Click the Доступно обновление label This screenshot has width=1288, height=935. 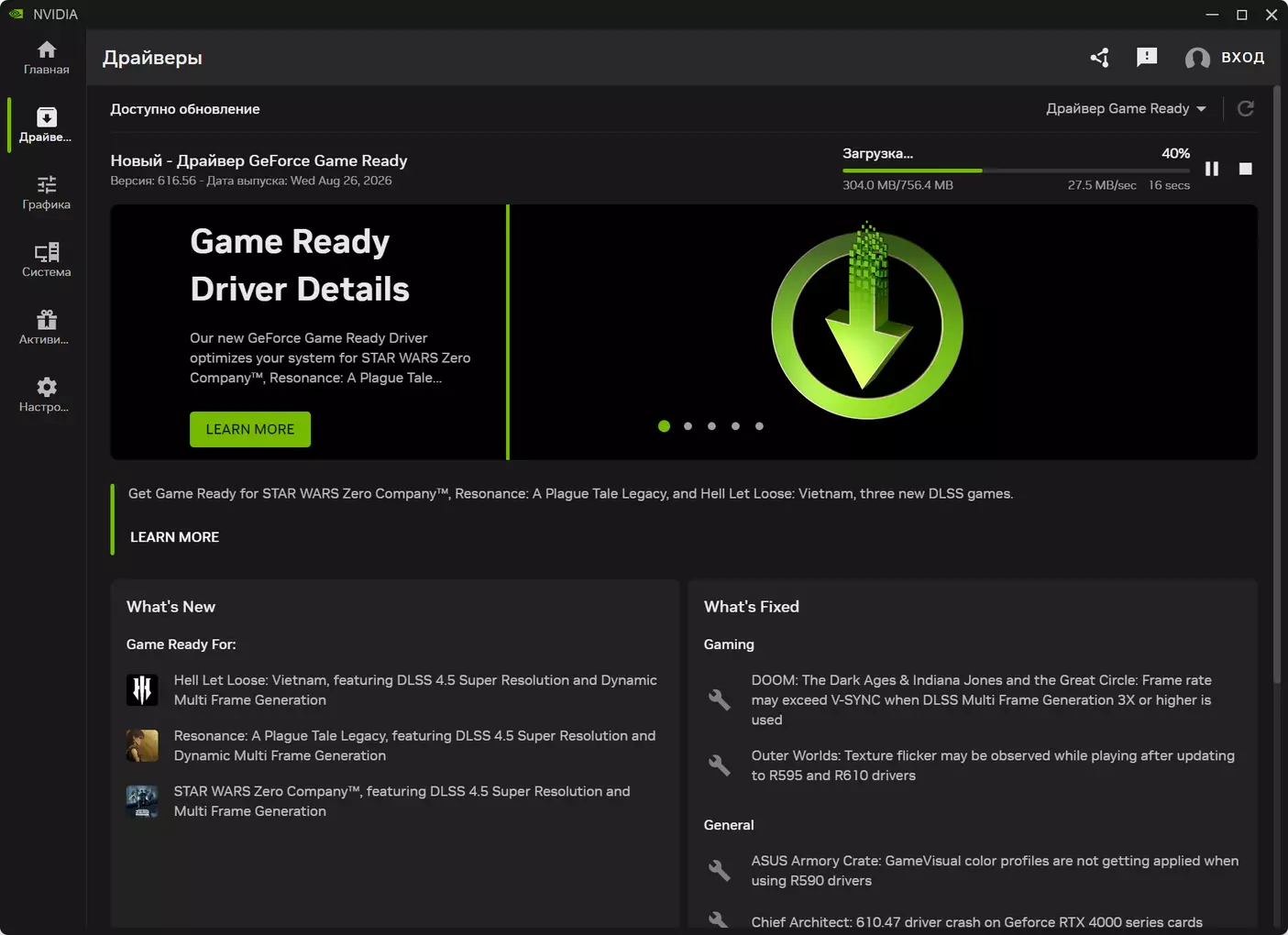pyautogui.click(x=185, y=109)
